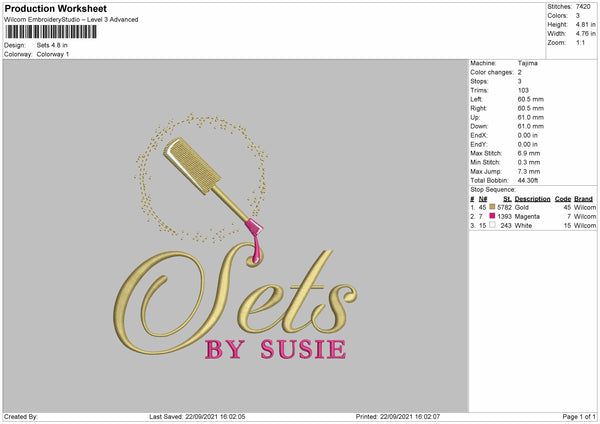
Task: Click the max stitch value '6.9 mm'
Action: (529, 153)
